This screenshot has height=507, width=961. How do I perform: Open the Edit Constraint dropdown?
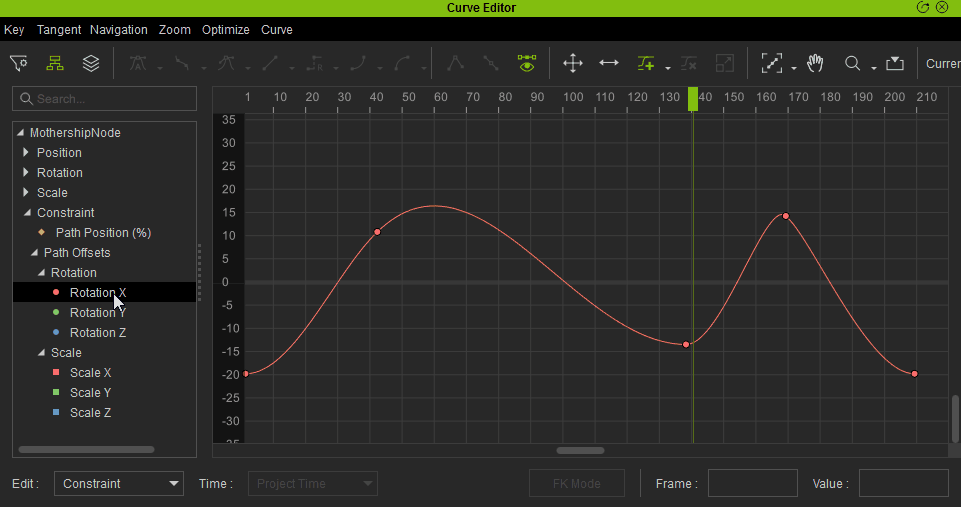click(x=119, y=483)
